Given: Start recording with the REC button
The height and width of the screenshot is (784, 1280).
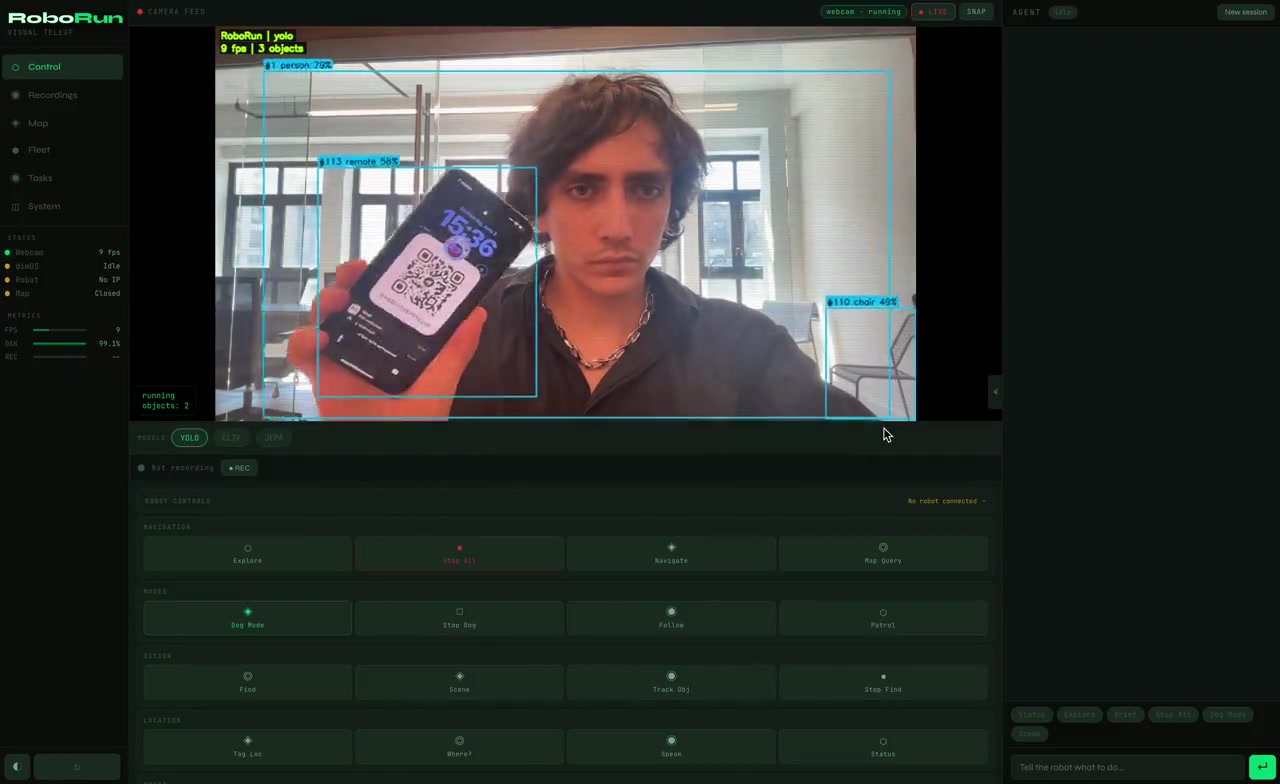Looking at the screenshot, I should tap(239, 468).
